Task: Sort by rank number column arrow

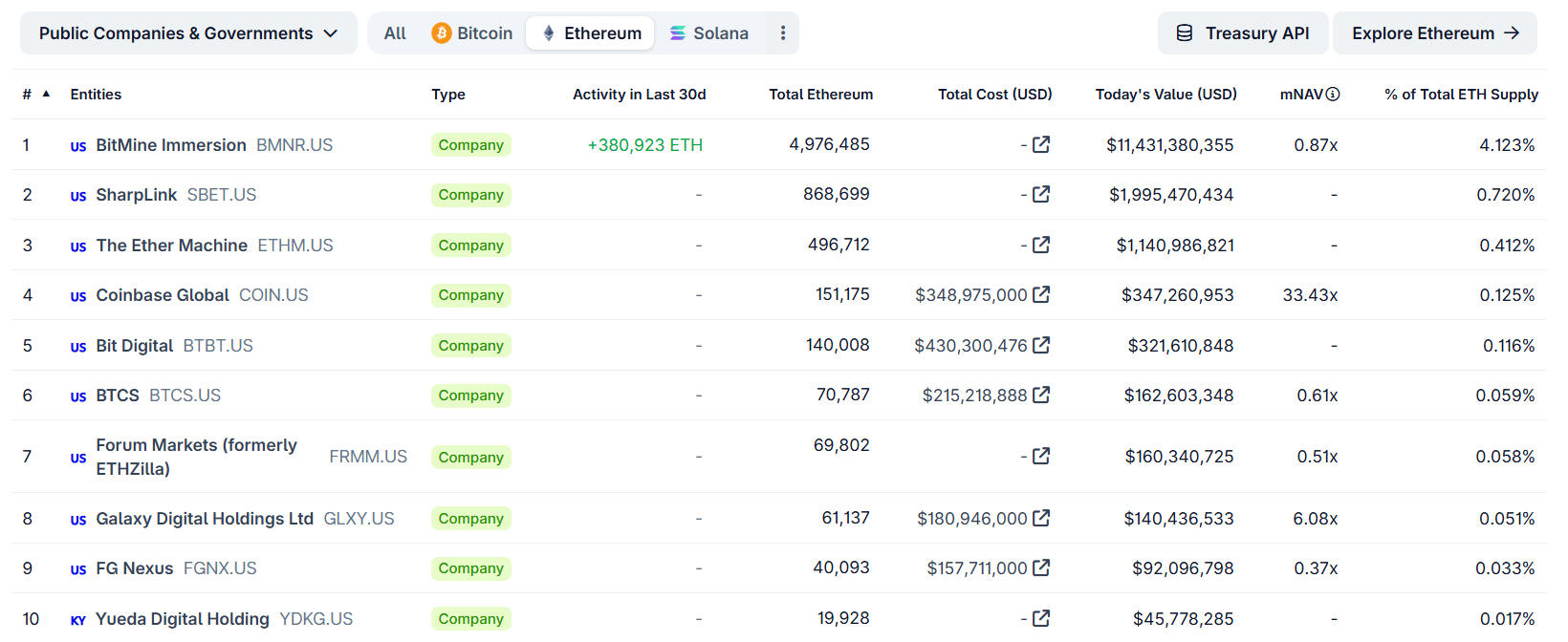Action: tap(46, 94)
